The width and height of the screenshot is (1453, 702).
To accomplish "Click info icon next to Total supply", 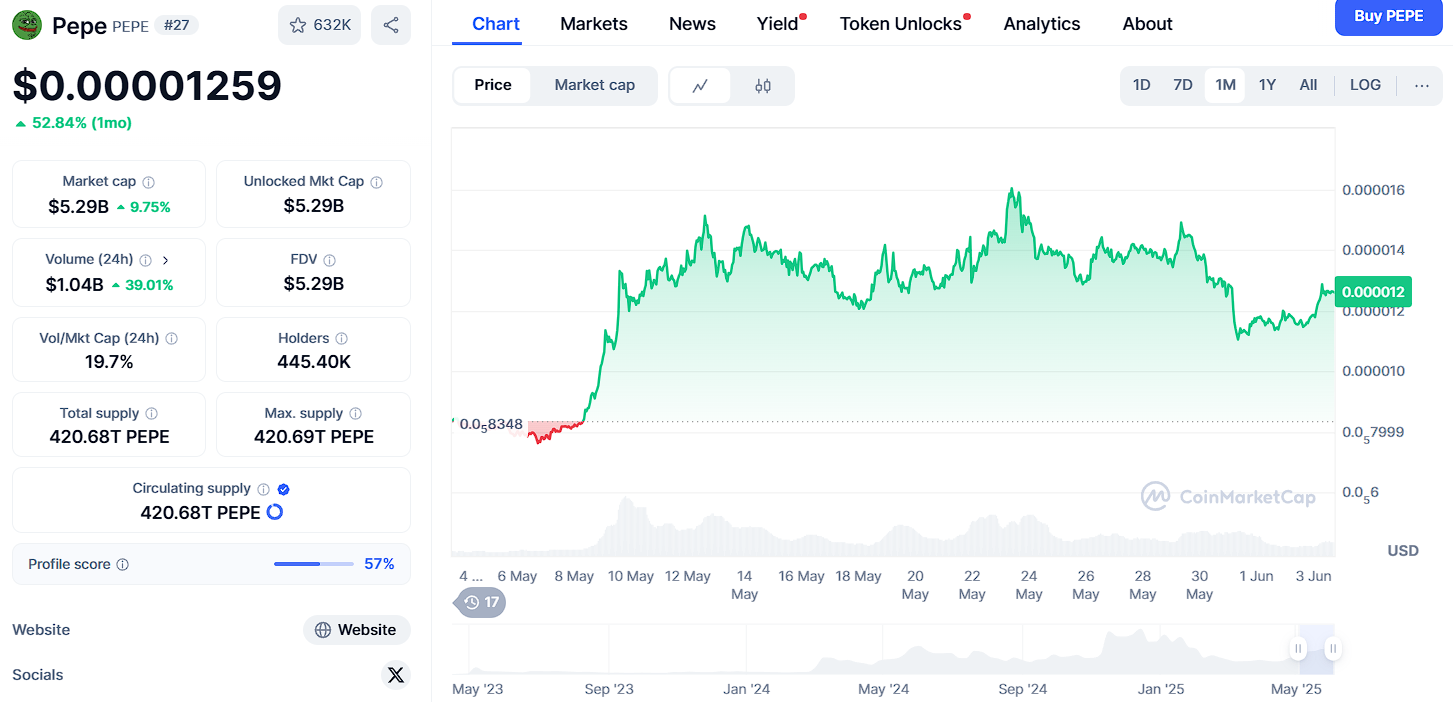I will [x=152, y=414].
